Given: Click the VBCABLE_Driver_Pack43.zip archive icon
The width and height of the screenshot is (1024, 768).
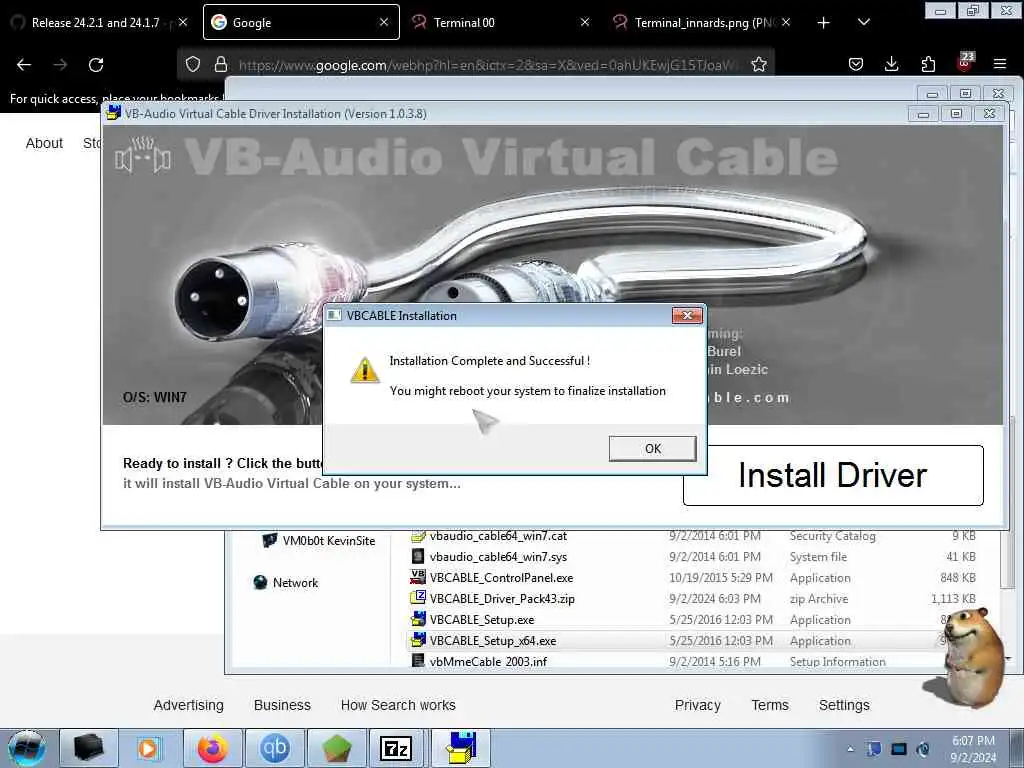Looking at the screenshot, I should click(x=418, y=598).
